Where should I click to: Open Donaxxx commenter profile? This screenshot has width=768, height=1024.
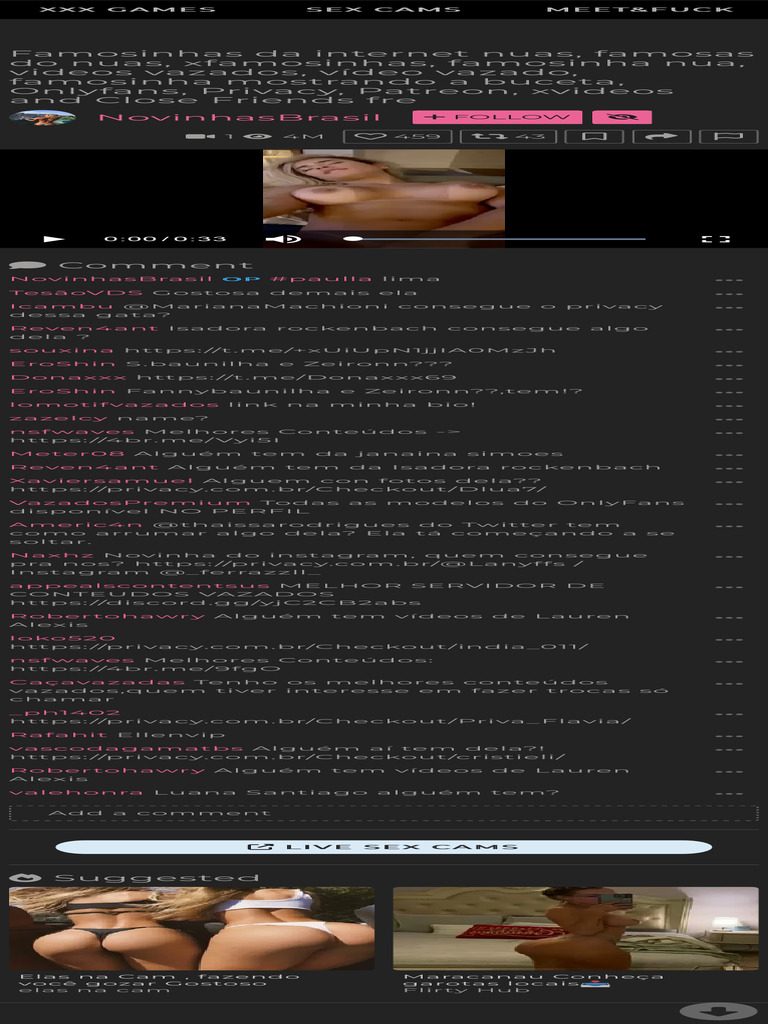click(x=69, y=377)
